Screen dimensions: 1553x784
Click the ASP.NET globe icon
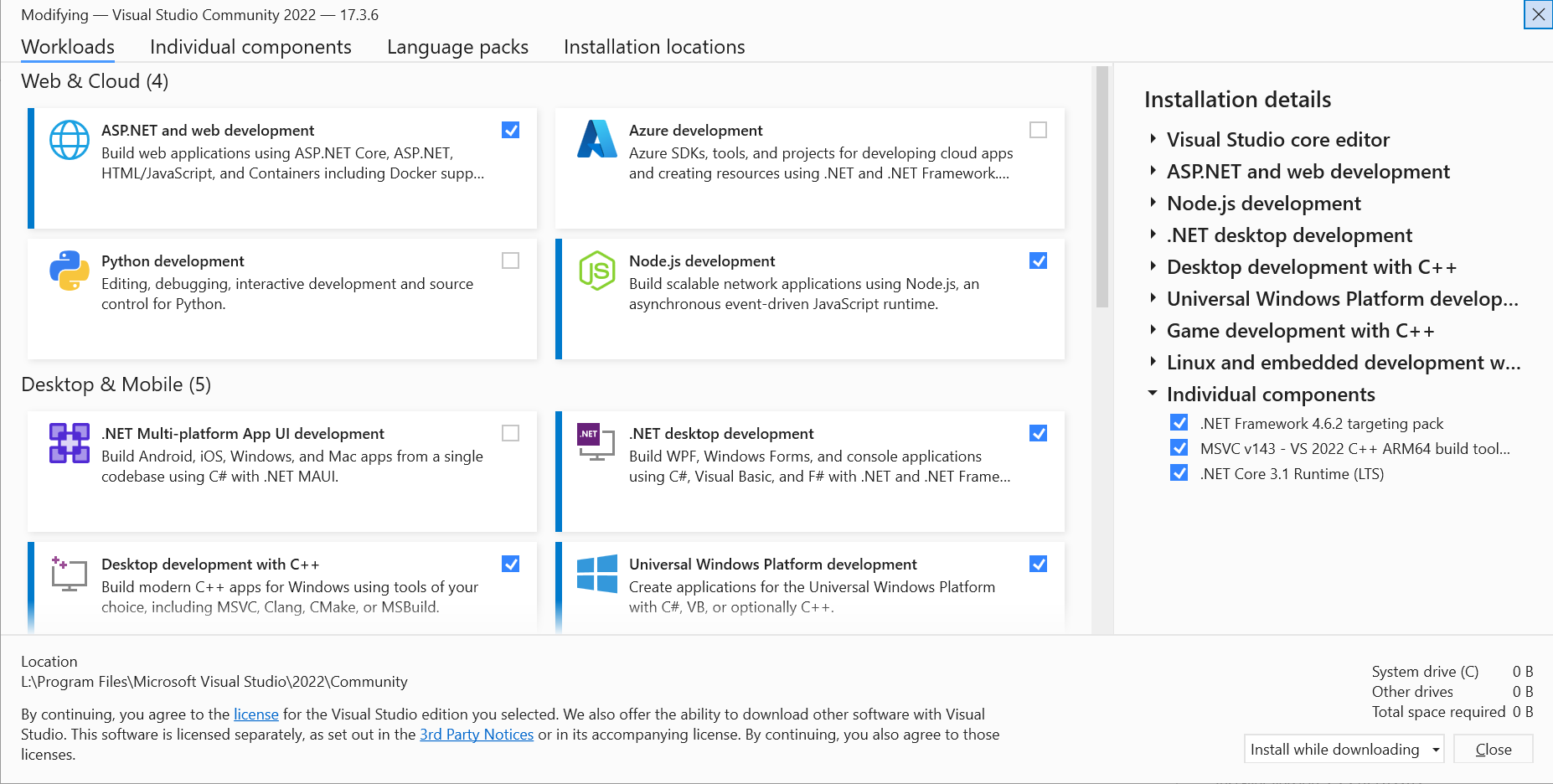pos(70,140)
